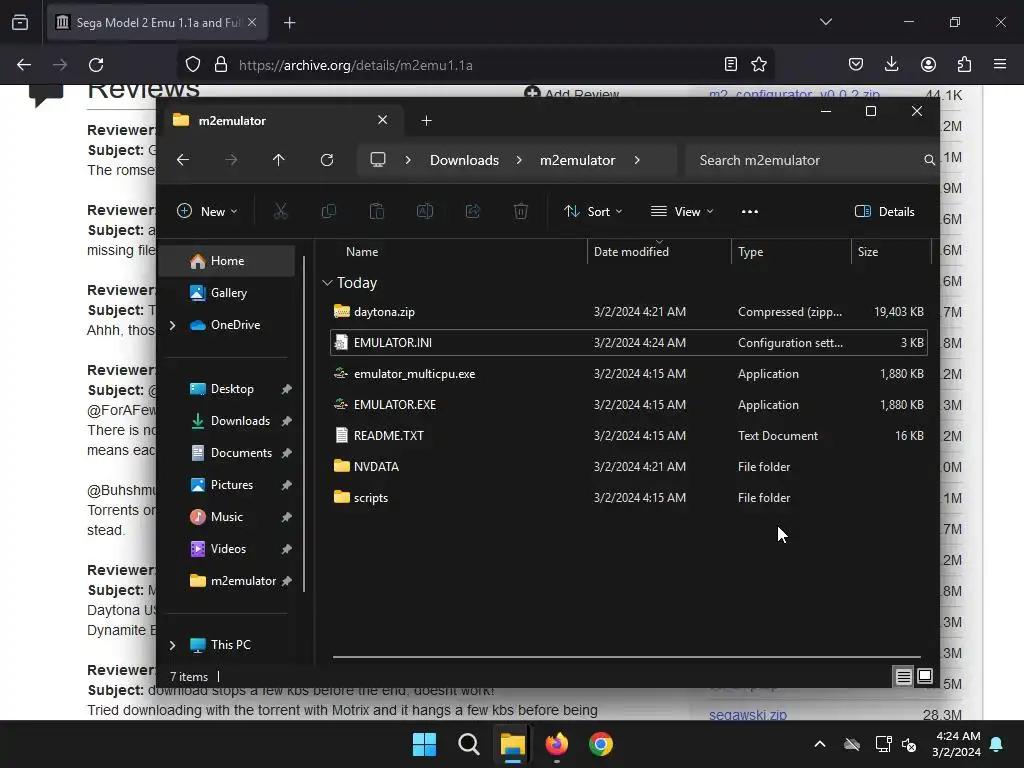Go back in the Firefox browser

point(24,65)
